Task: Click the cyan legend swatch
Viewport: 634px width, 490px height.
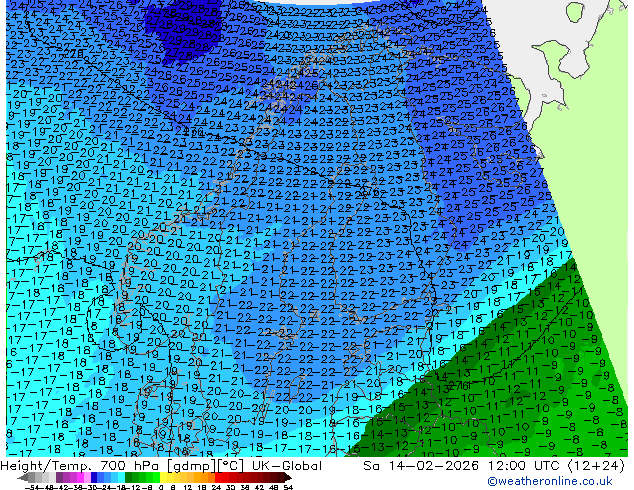Action: 121,478
